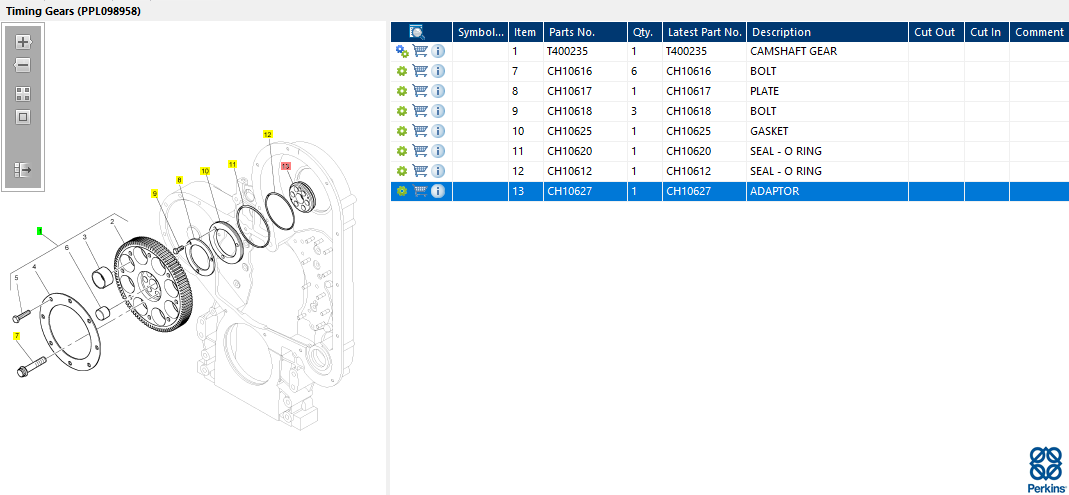
Task: Sort by Latest Part No. column header
Action: click(x=704, y=32)
